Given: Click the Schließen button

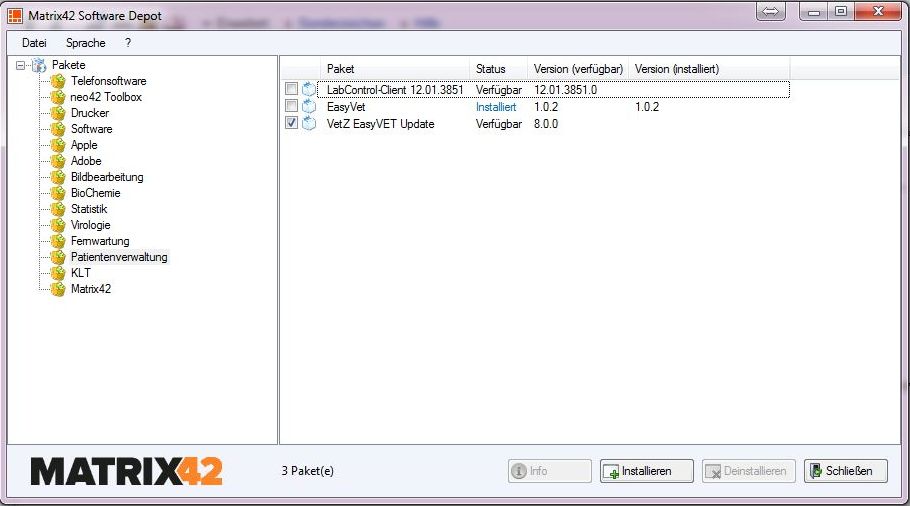Looking at the screenshot, I should (x=846, y=471).
